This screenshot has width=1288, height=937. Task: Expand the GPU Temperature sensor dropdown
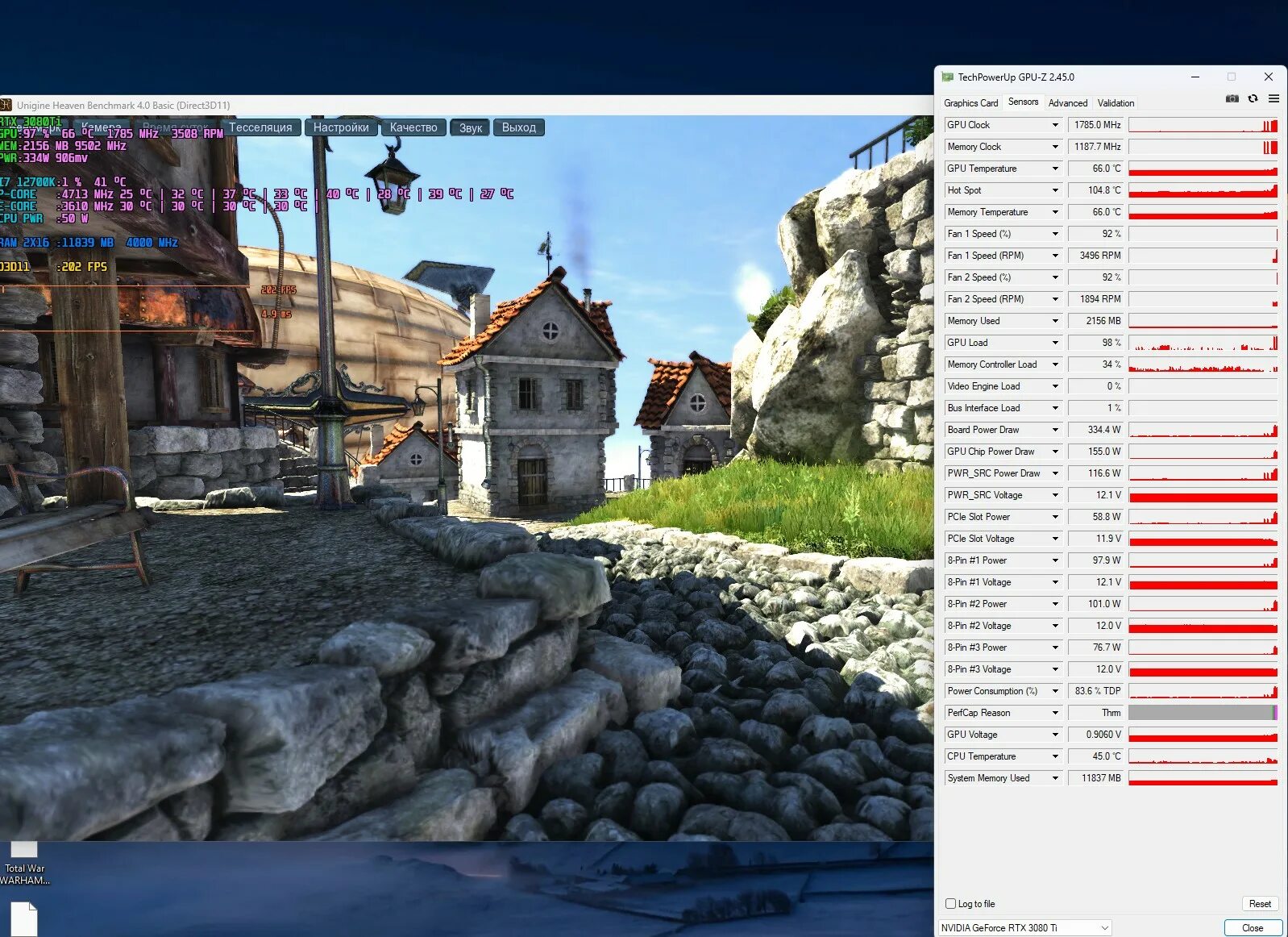coord(1055,169)
